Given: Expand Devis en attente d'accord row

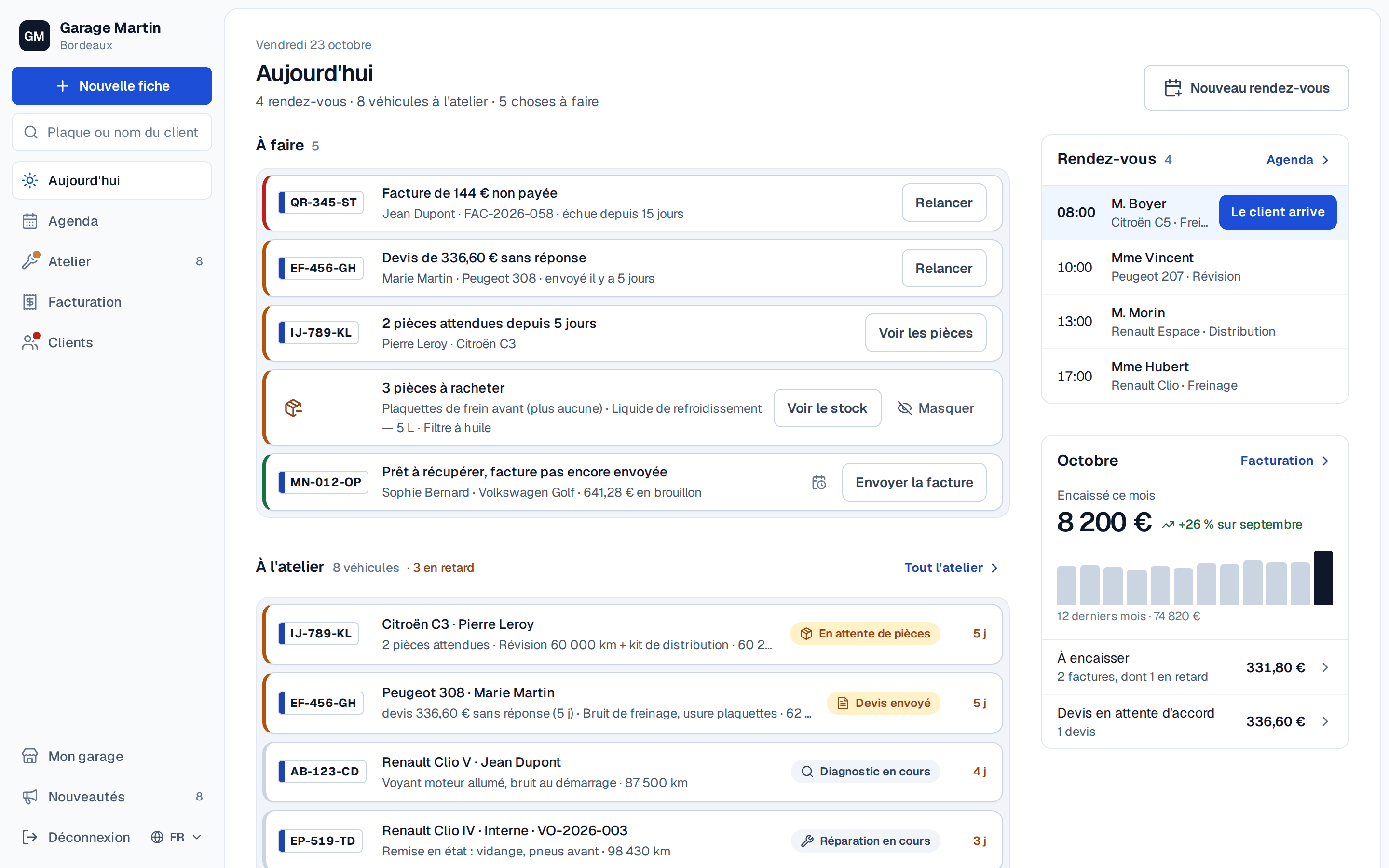Looking at the screenshot, I should [x=1195, y=721].
